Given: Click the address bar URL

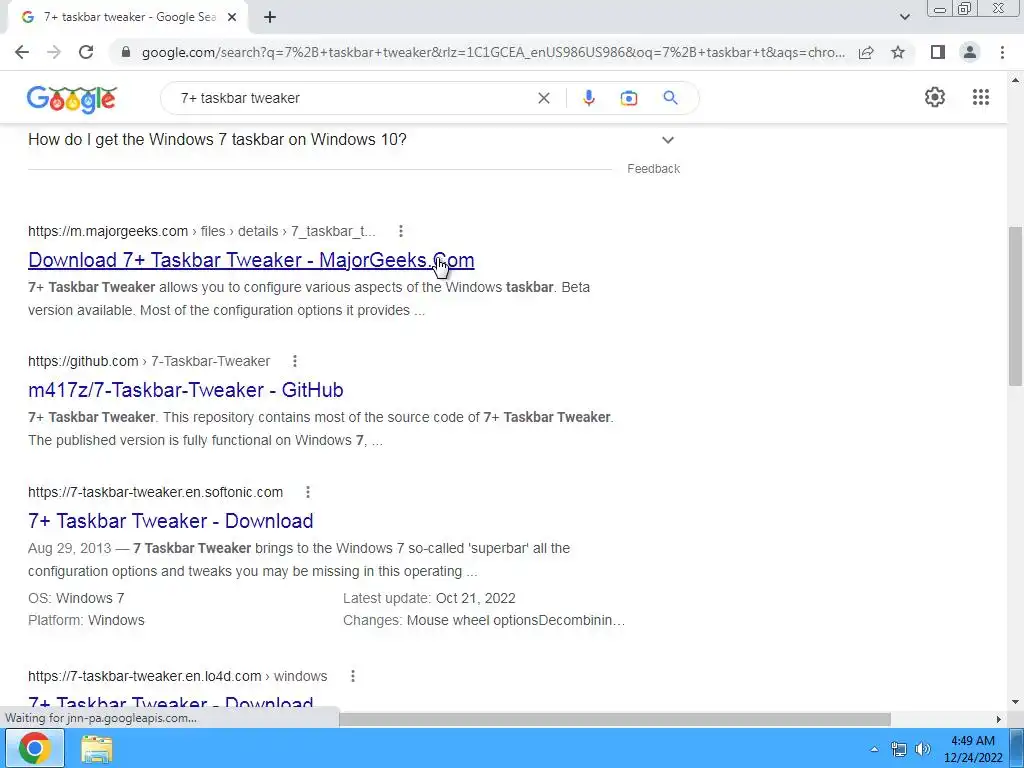Looking at the screenshot, I should pos(493,52).
